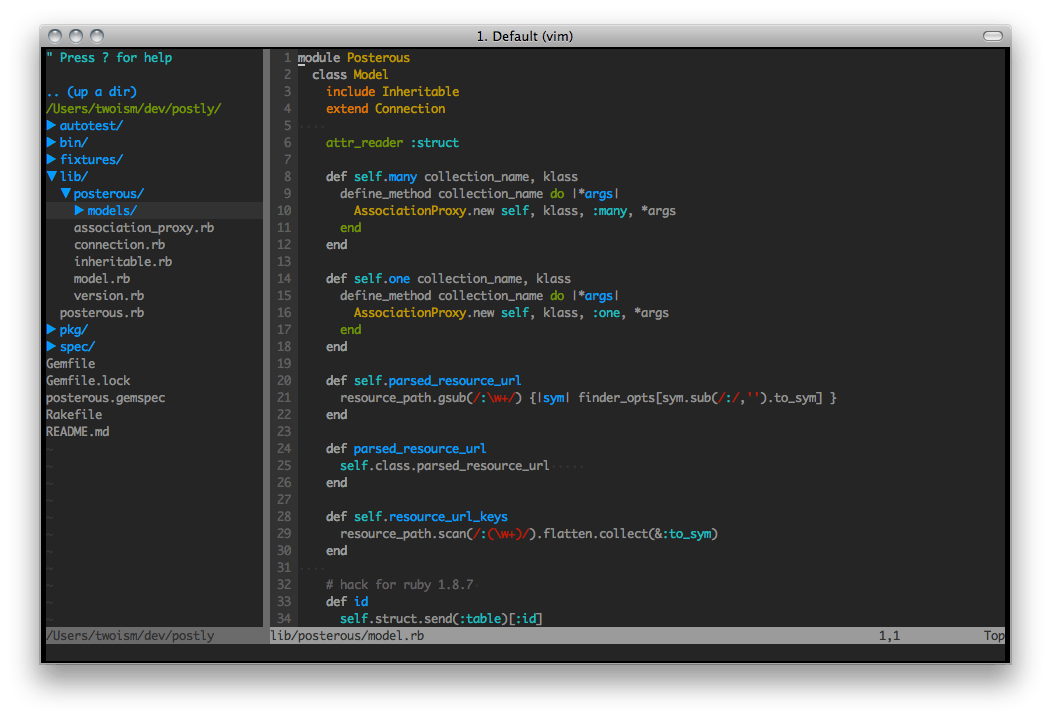Click 'def self.one' method definition

pyautogui.click(x=448, y=279)
